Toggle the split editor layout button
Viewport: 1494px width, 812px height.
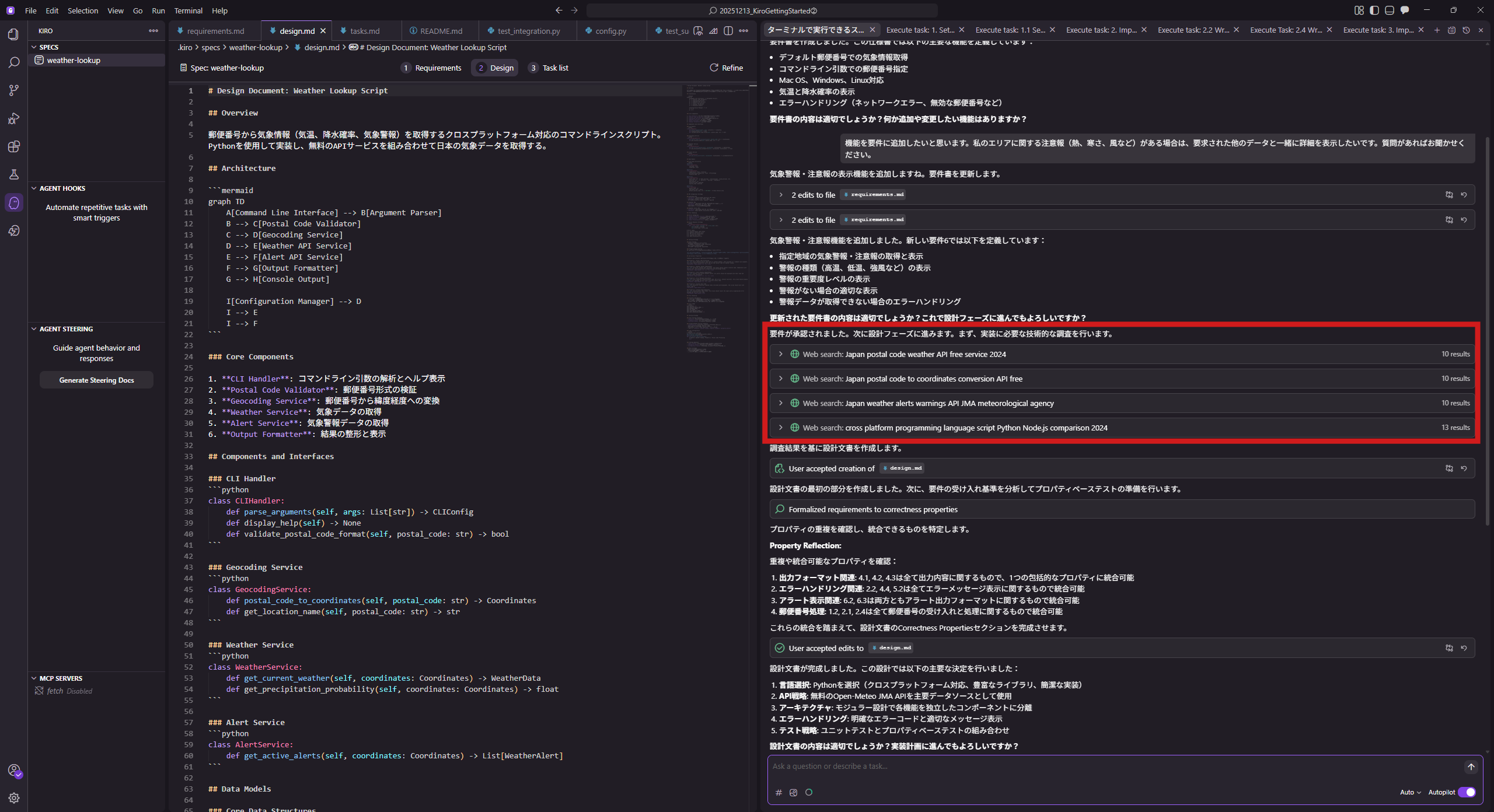tap(728, 31)
